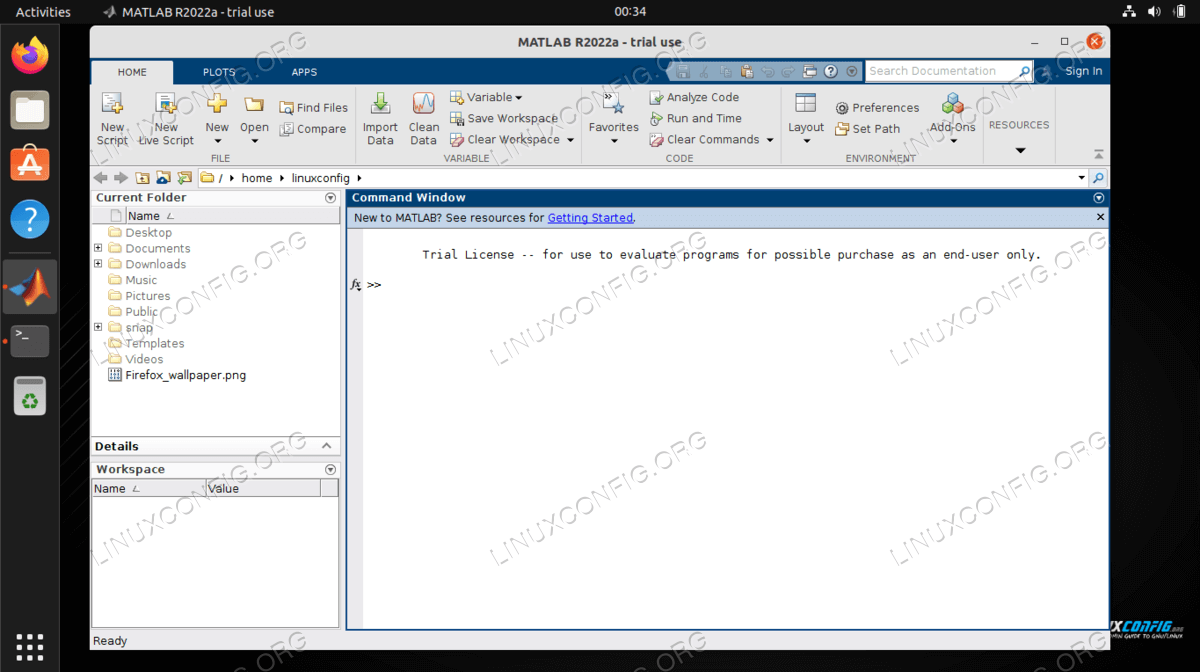
Task: Click Sign In
Action: click(x=1084, y=71)
